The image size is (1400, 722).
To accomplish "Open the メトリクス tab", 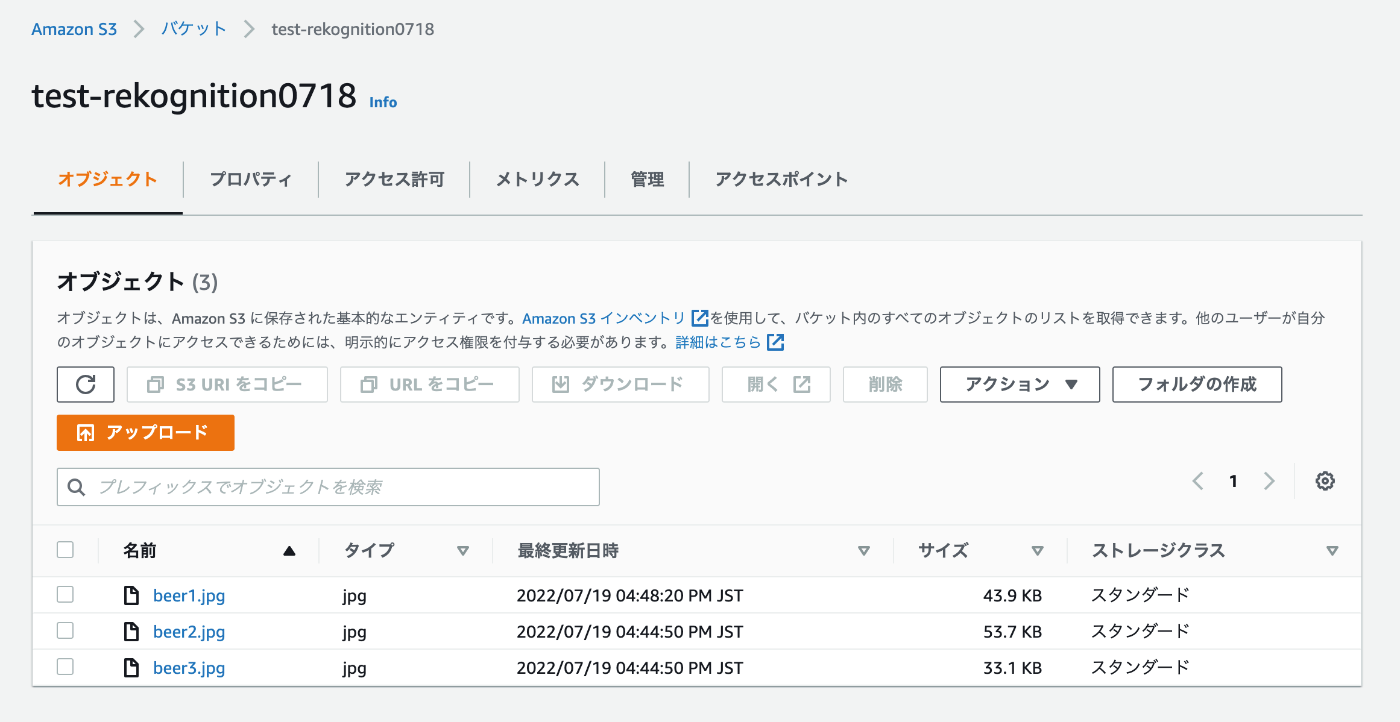I will (537, 180).
